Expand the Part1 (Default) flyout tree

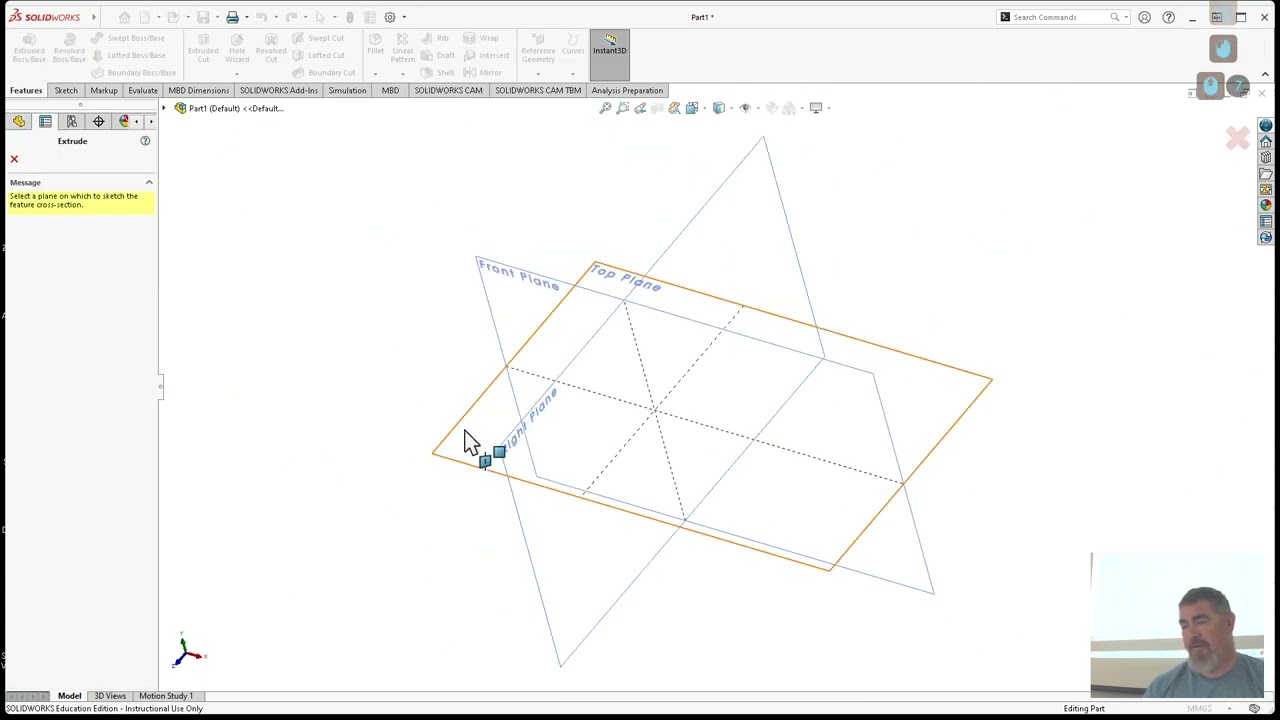point(164,108)
